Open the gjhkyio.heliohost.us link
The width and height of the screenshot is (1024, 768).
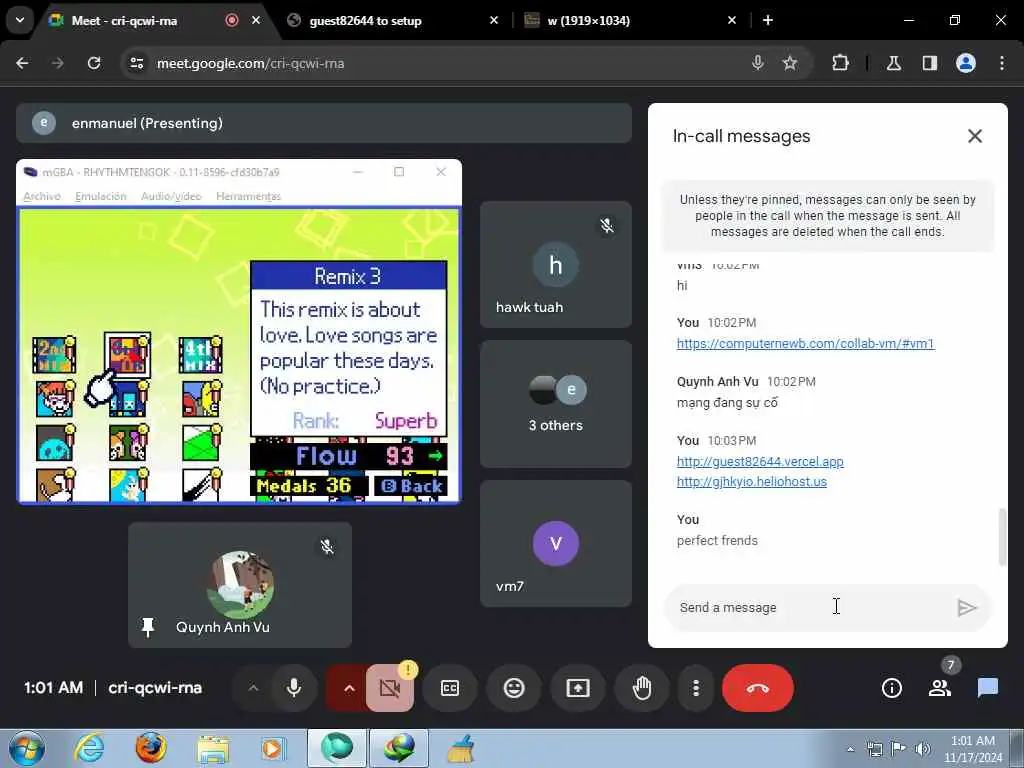[x=752, y=482]
